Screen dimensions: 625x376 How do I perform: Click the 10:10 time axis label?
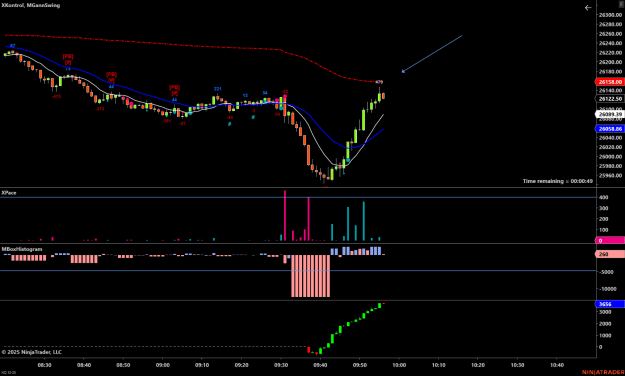click(439, 365)
